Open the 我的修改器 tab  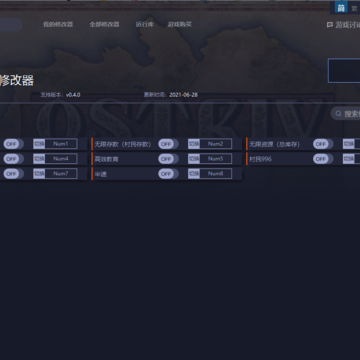coord(58,24)
